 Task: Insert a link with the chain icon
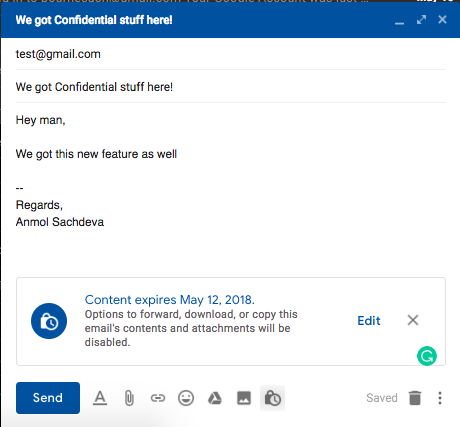158,398
